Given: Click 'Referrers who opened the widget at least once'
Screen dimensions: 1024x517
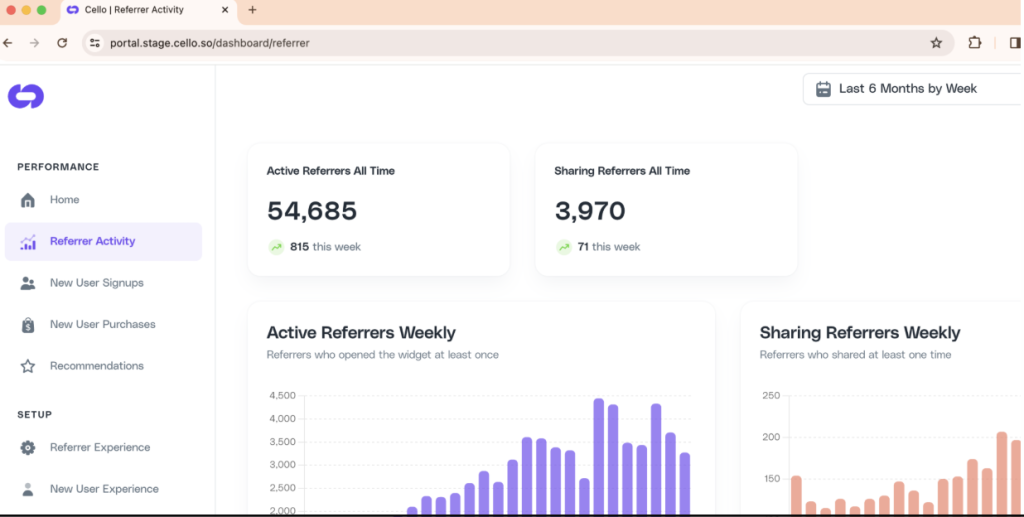Looking at the screenshot, I should 383,355.
